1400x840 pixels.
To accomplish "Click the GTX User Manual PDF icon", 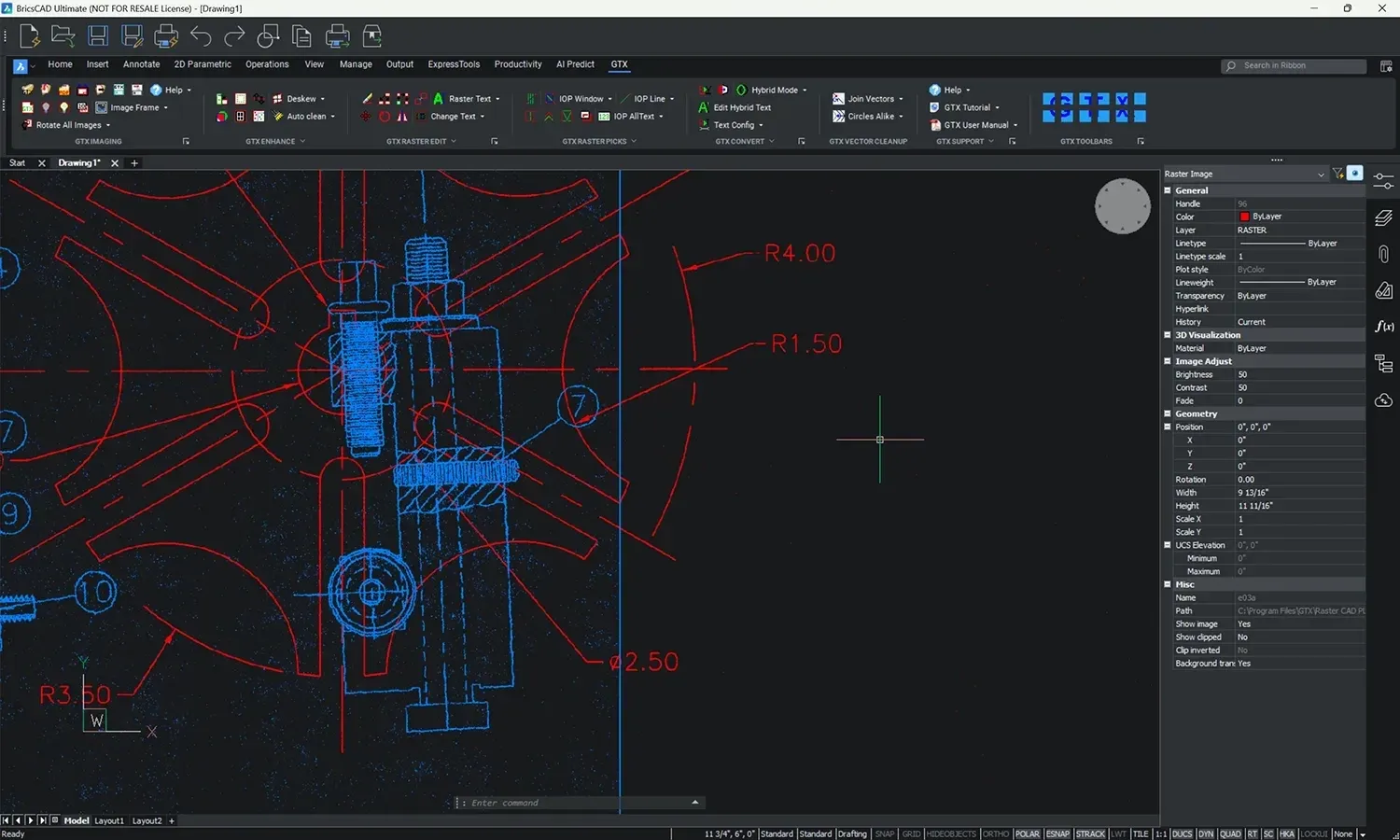I will click(x=935, y=125).
